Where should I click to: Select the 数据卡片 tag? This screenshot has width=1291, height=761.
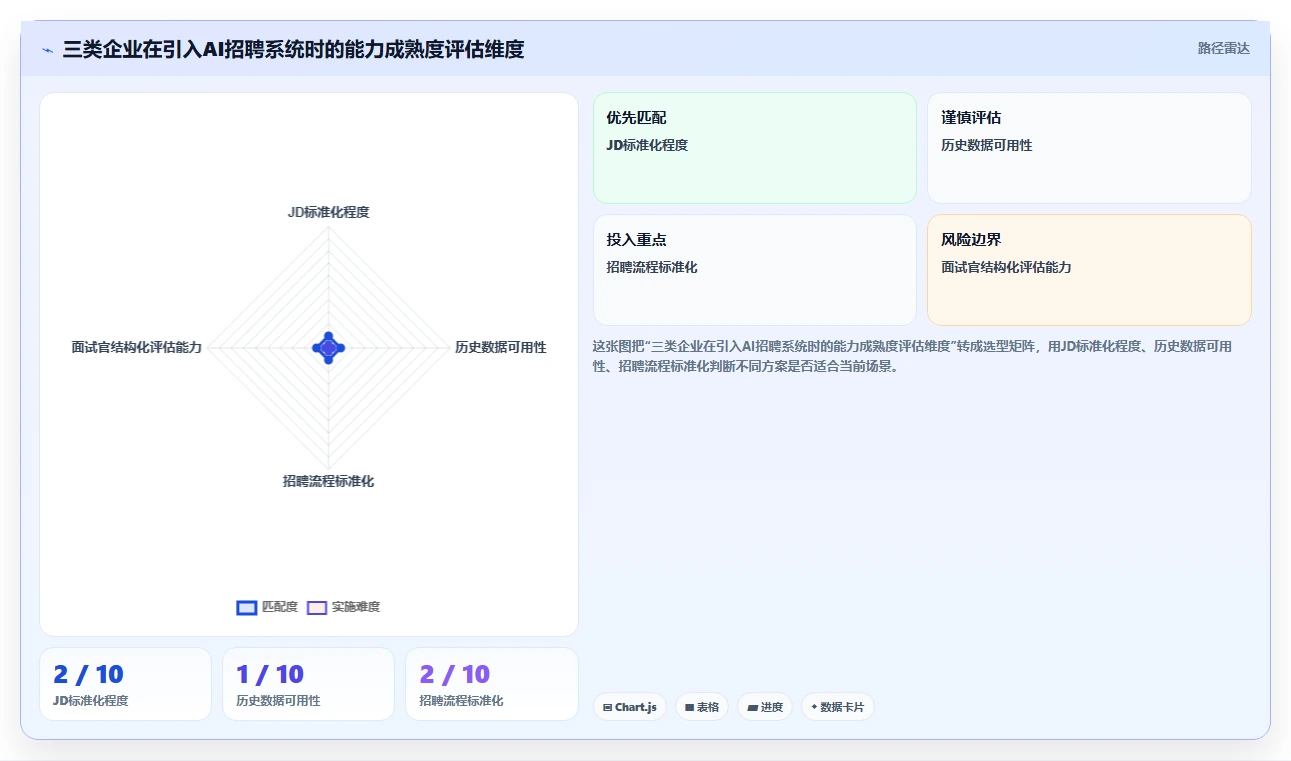tap(838, 707)
